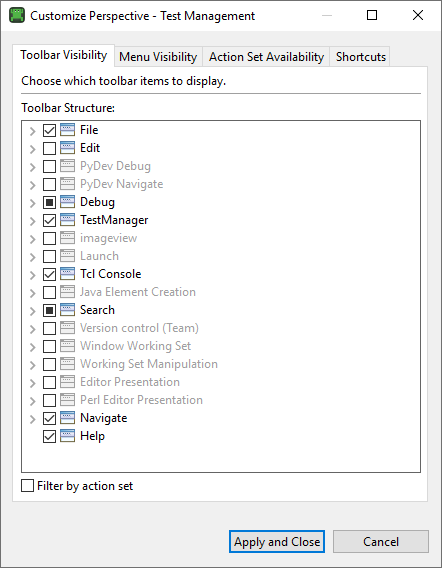
Task: Click the Debug toolbar group icon
Action: click(x=67, y=202)
